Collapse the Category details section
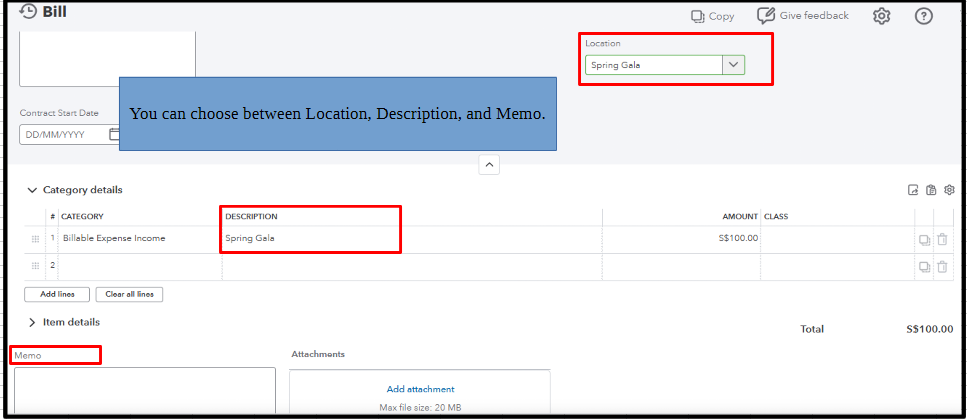This screenshot has width=967, height=419. (x=32, y=190)
